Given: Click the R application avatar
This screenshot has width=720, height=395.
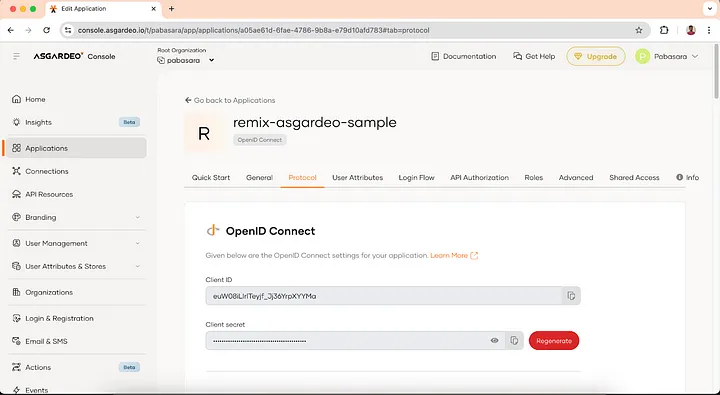Looking at the screenshot, I should (204, 133).
